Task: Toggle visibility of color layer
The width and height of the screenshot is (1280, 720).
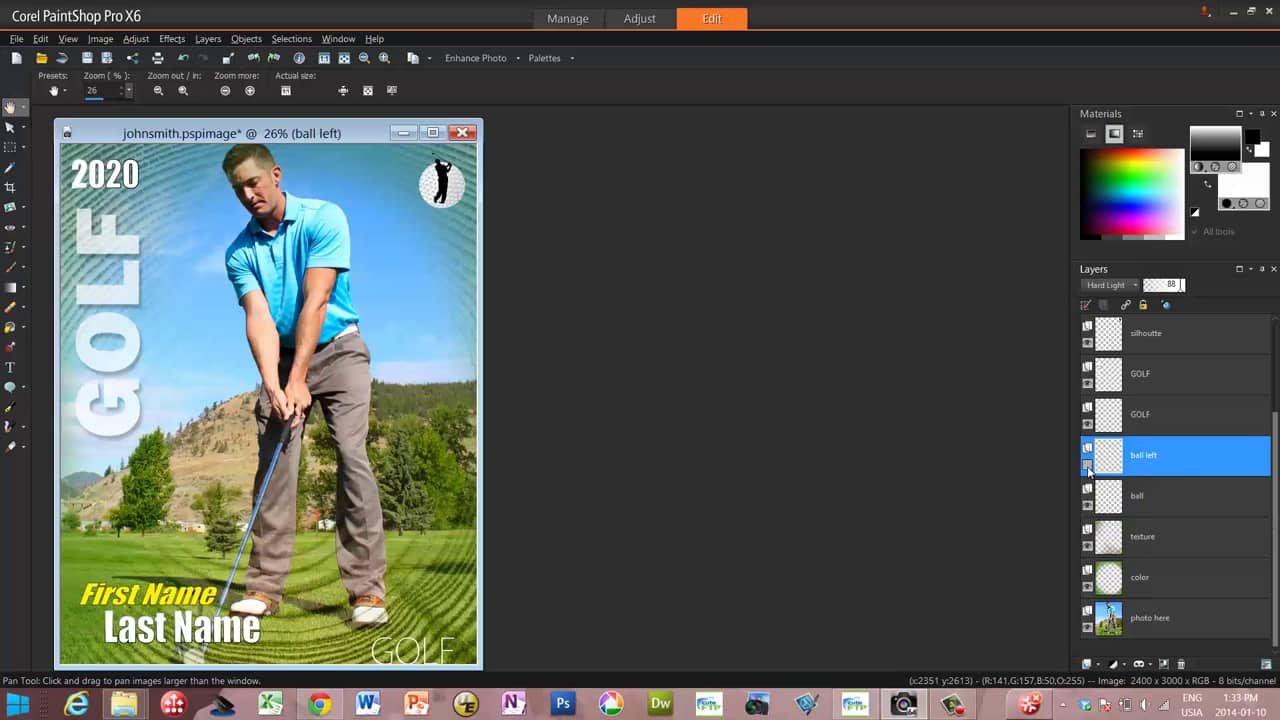Action: coord(1087,586)
